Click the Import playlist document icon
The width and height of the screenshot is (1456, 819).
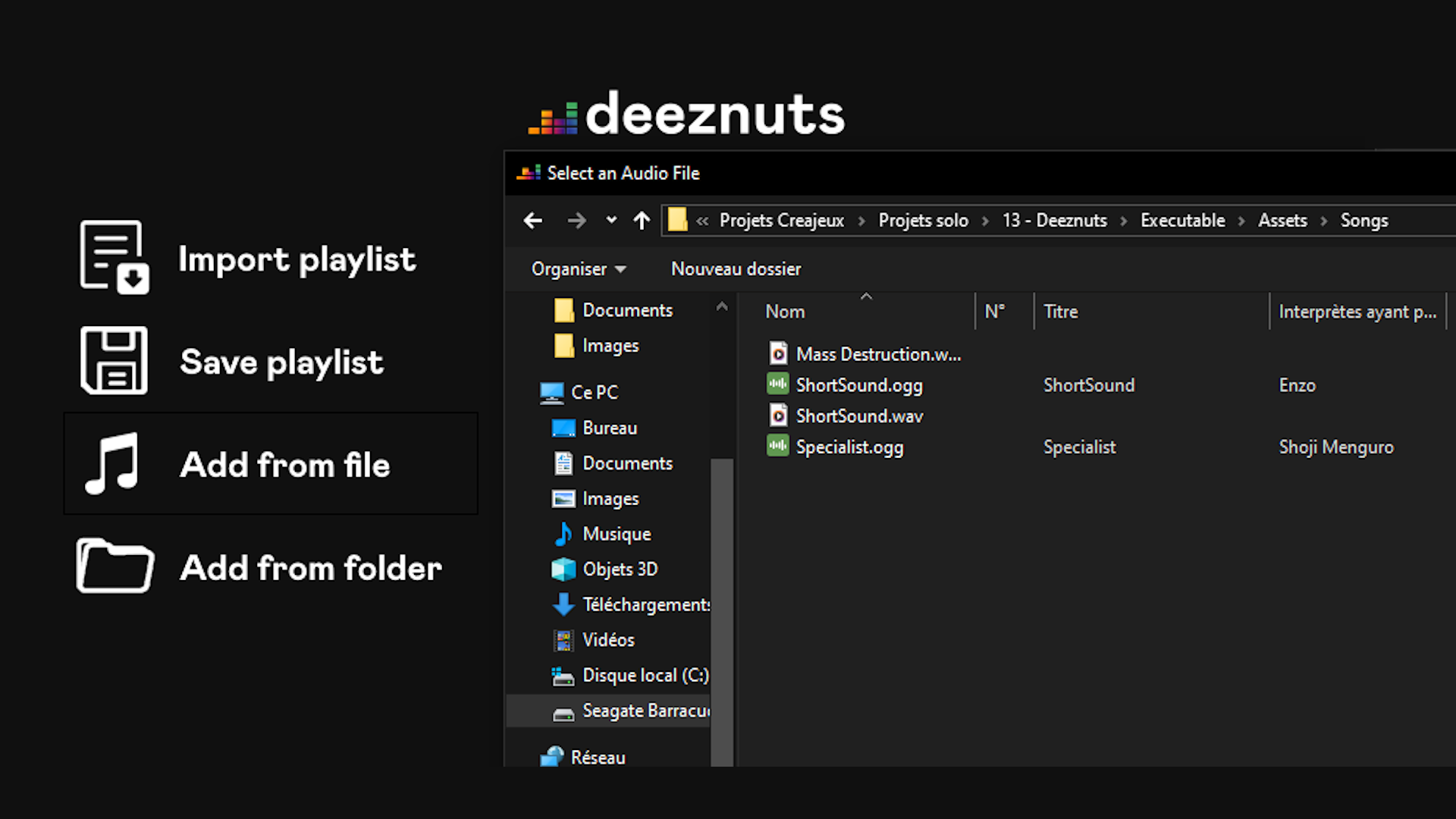click(114, 258)
